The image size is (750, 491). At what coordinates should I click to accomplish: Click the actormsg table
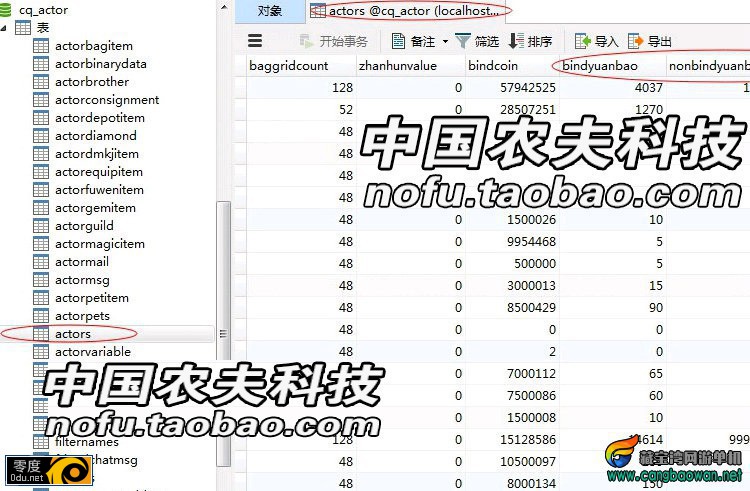pos(82,280)
